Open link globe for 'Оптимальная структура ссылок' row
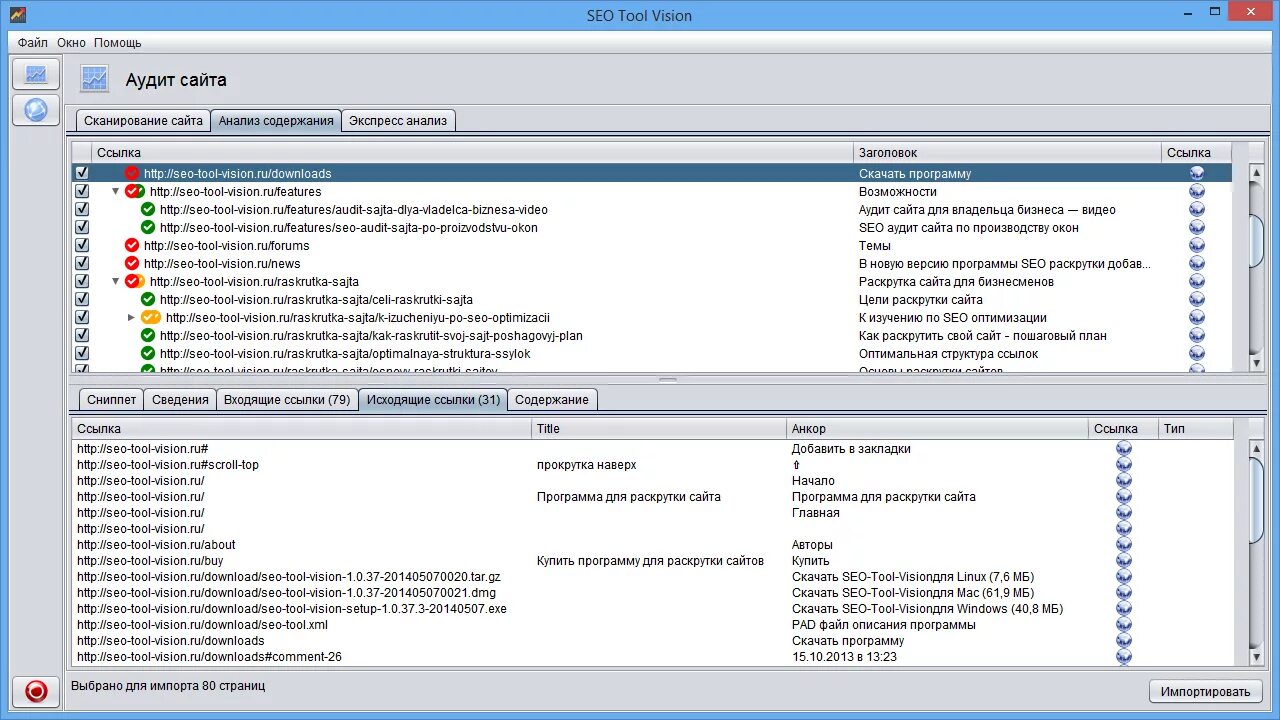 1196,353
